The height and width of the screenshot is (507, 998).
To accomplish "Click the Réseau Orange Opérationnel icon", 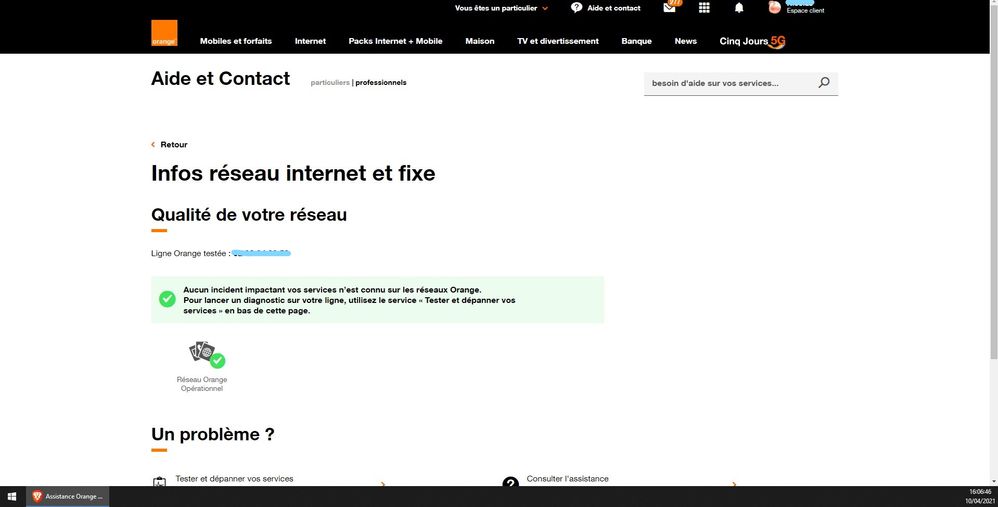I will click(207, 354).
